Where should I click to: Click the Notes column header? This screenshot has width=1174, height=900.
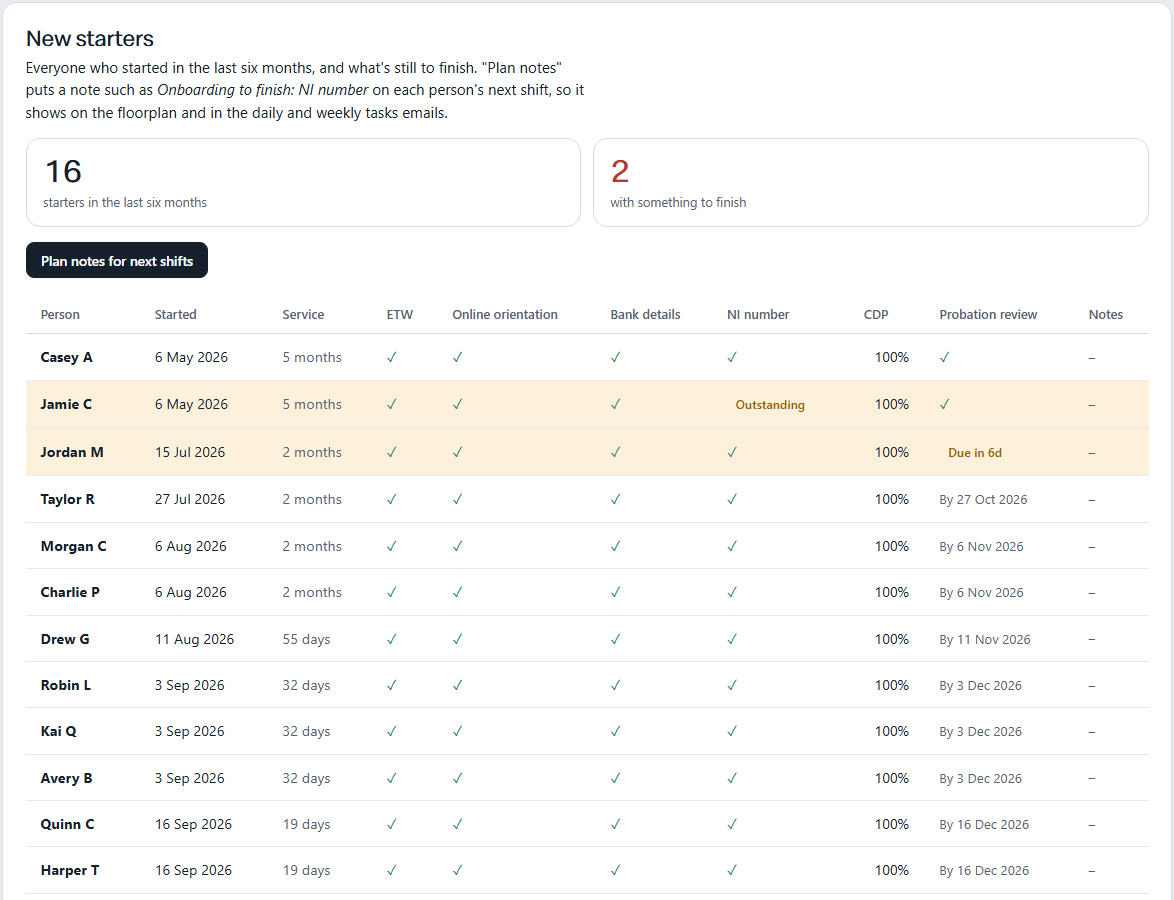click(x=1106, y=314)
